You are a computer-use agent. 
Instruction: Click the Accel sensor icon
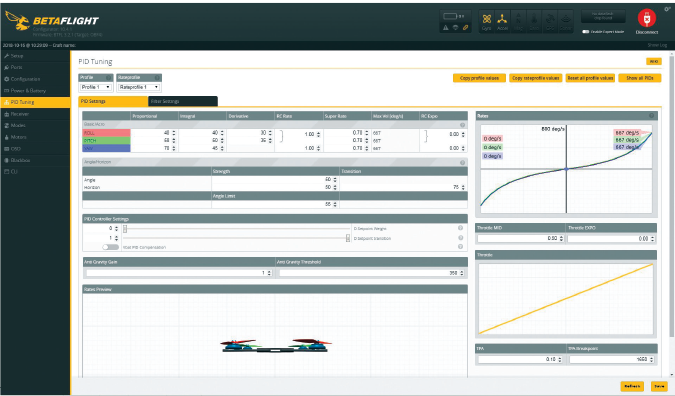[x=502, y=21]
